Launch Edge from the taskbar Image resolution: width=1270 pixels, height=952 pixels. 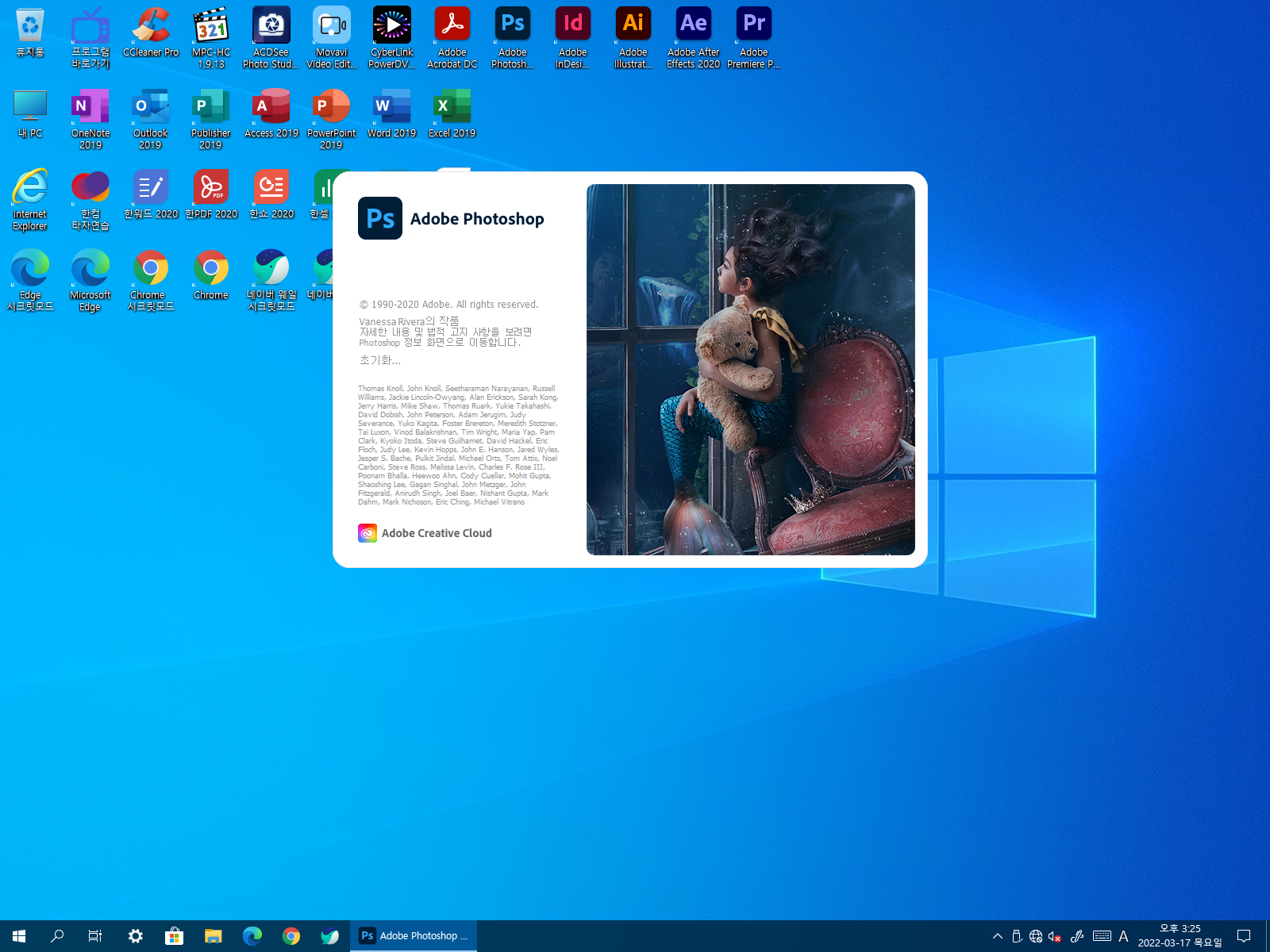pyautogui.click(x=252, y=936)
